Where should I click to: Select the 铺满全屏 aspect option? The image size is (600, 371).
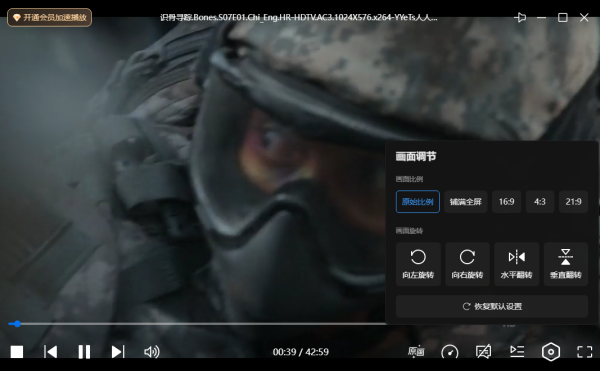click(x=466, y=202)
